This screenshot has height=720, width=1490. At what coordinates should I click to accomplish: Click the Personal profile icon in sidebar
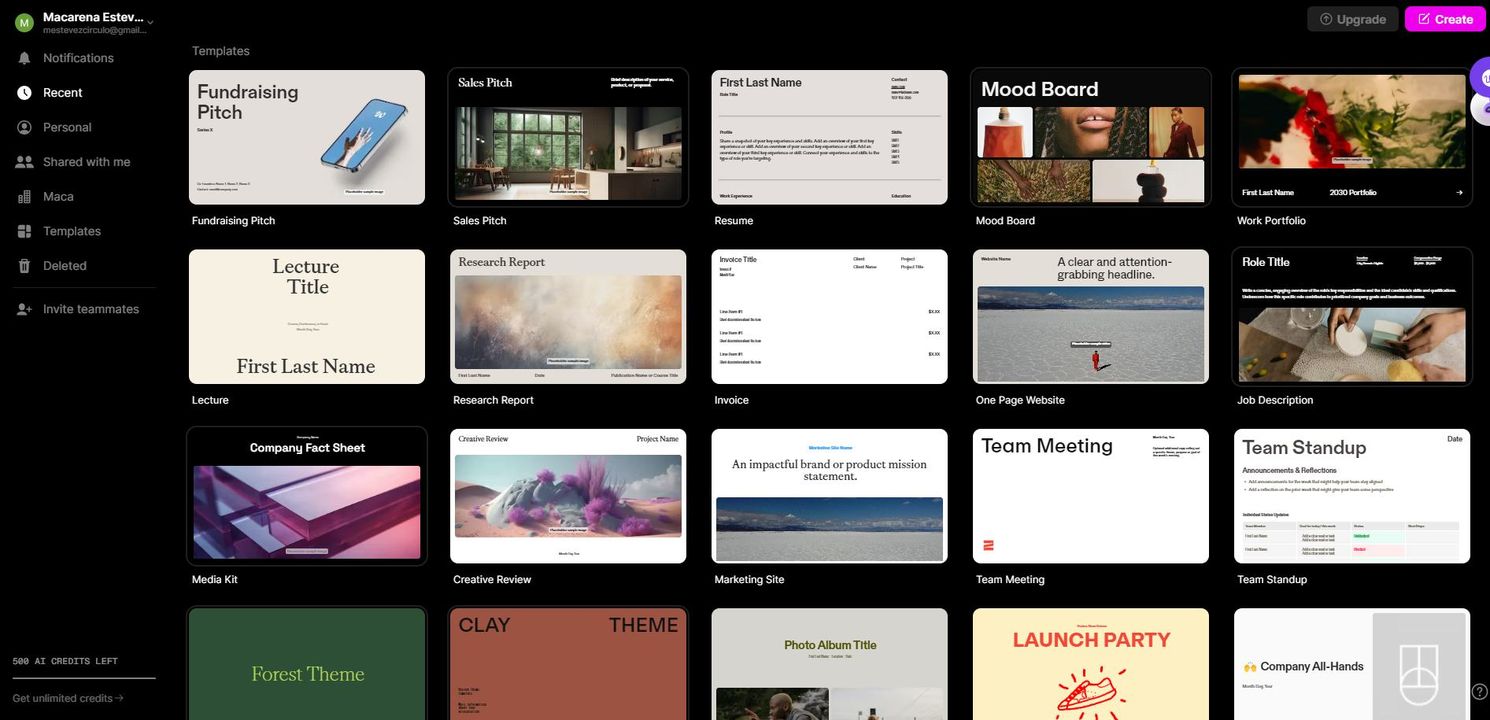click(x=24, y=127)
